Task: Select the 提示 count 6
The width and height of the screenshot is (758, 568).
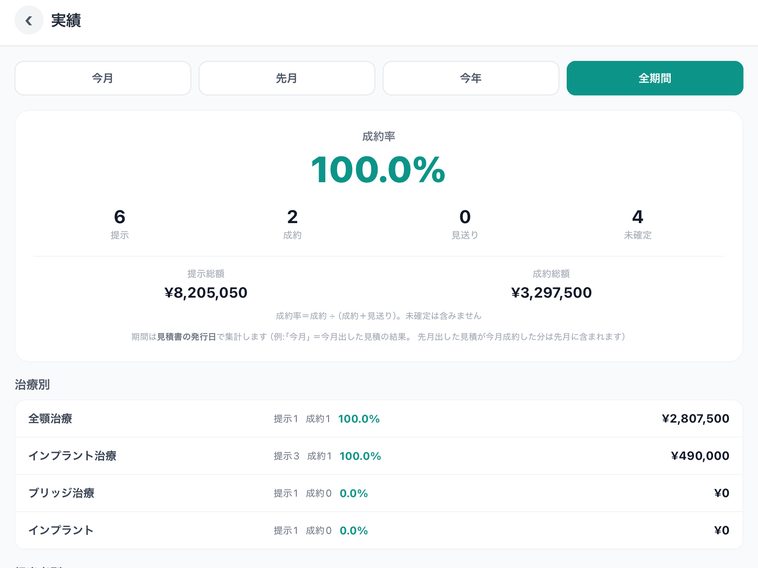Action: click(x=119, y=217)
